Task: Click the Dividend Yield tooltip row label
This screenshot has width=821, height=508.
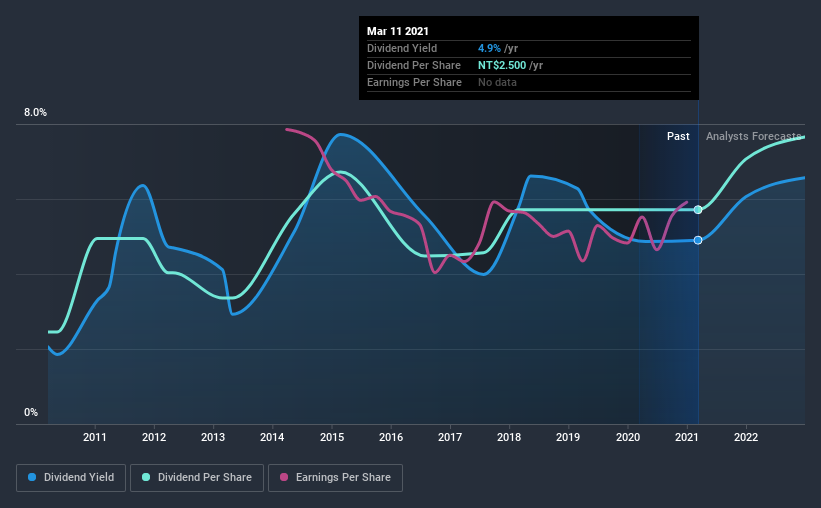Action: 402,48
